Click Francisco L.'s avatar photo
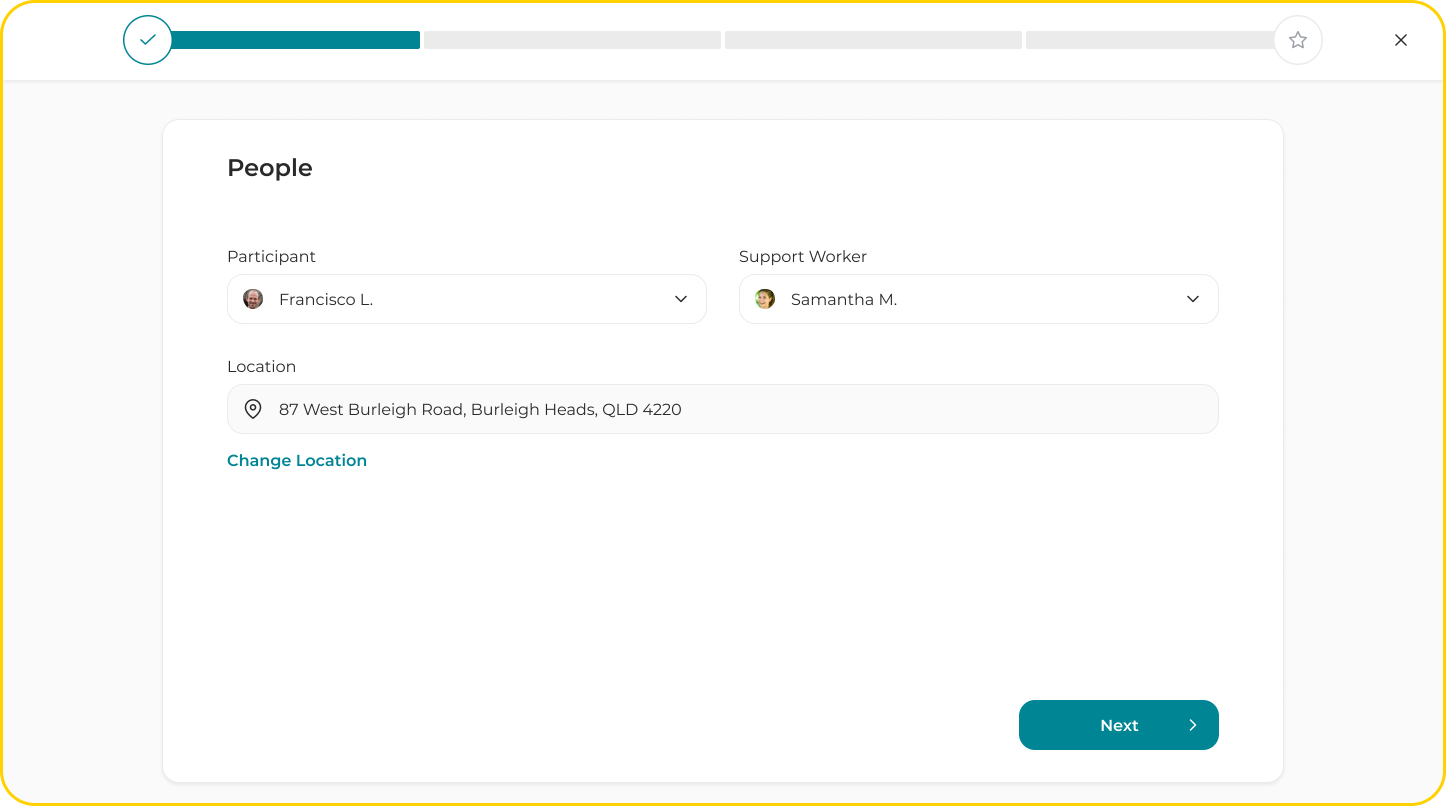The width and height of the screenshot is (1446, 806). [253, 299]
